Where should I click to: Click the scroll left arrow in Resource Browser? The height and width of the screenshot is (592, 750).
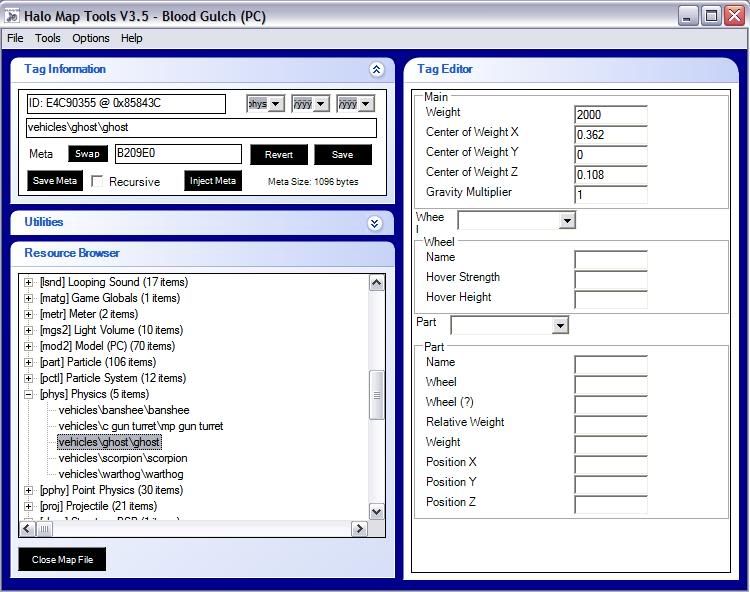click(27, 529)
